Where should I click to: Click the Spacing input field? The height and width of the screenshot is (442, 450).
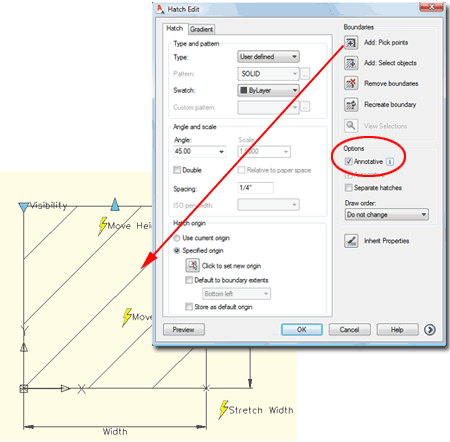pos(255,188)
